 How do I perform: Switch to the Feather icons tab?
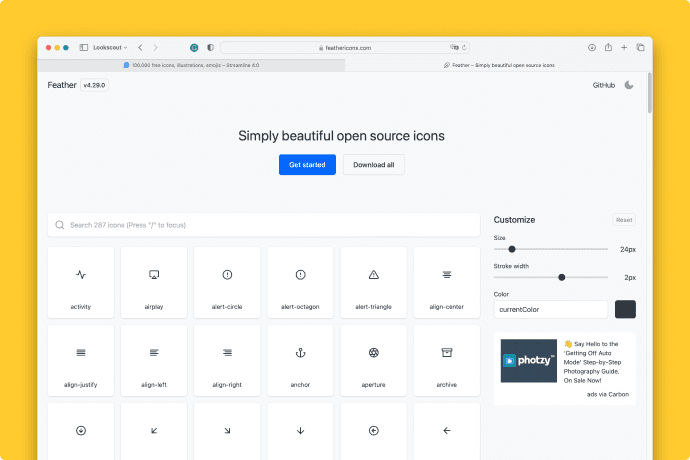(499, 65)
